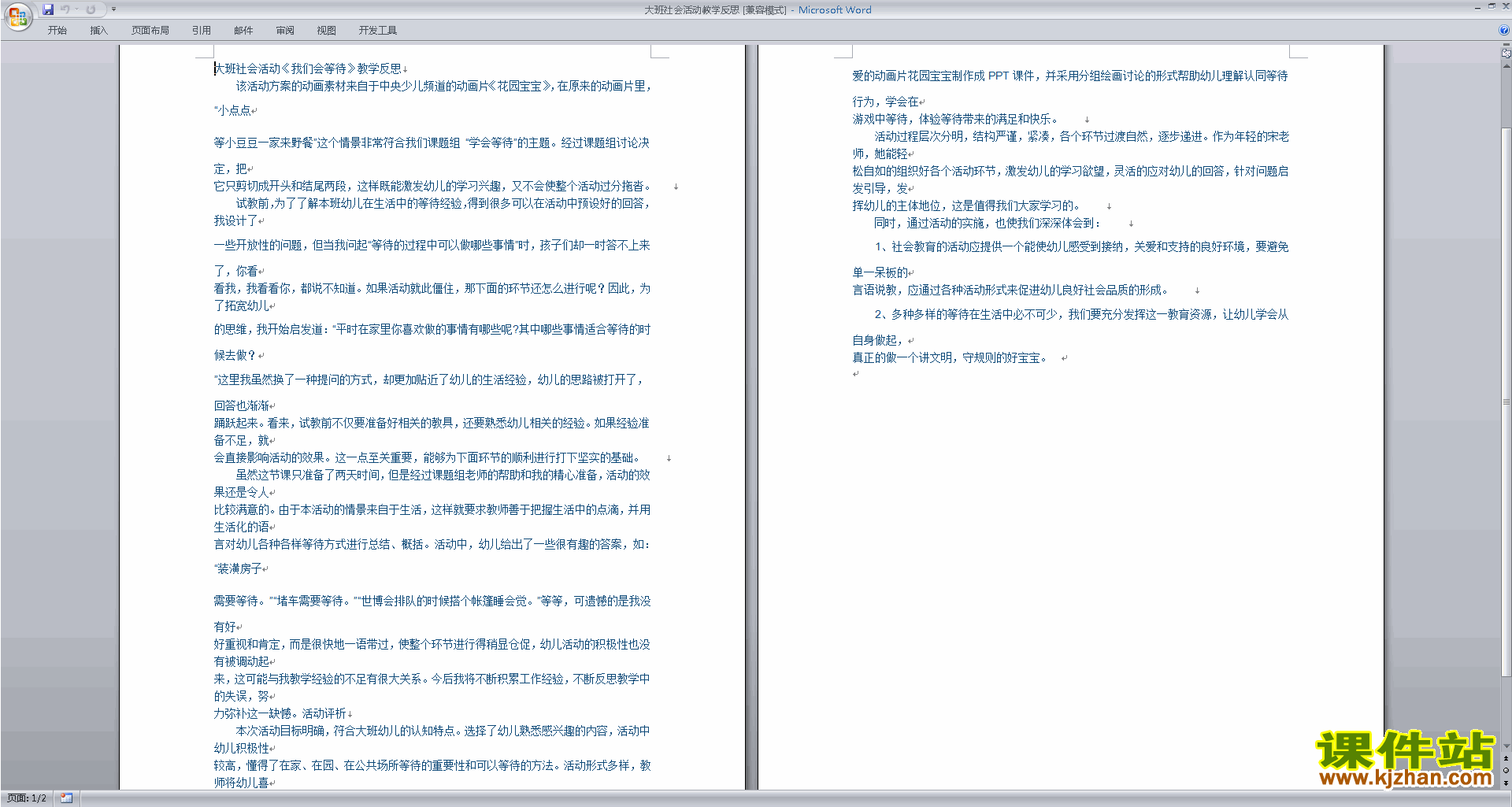The width and height of the screenshot is (1512, 807).
Task: Click the line starting 松自如的组织好各个活动环节
Action: (1071, 172)
